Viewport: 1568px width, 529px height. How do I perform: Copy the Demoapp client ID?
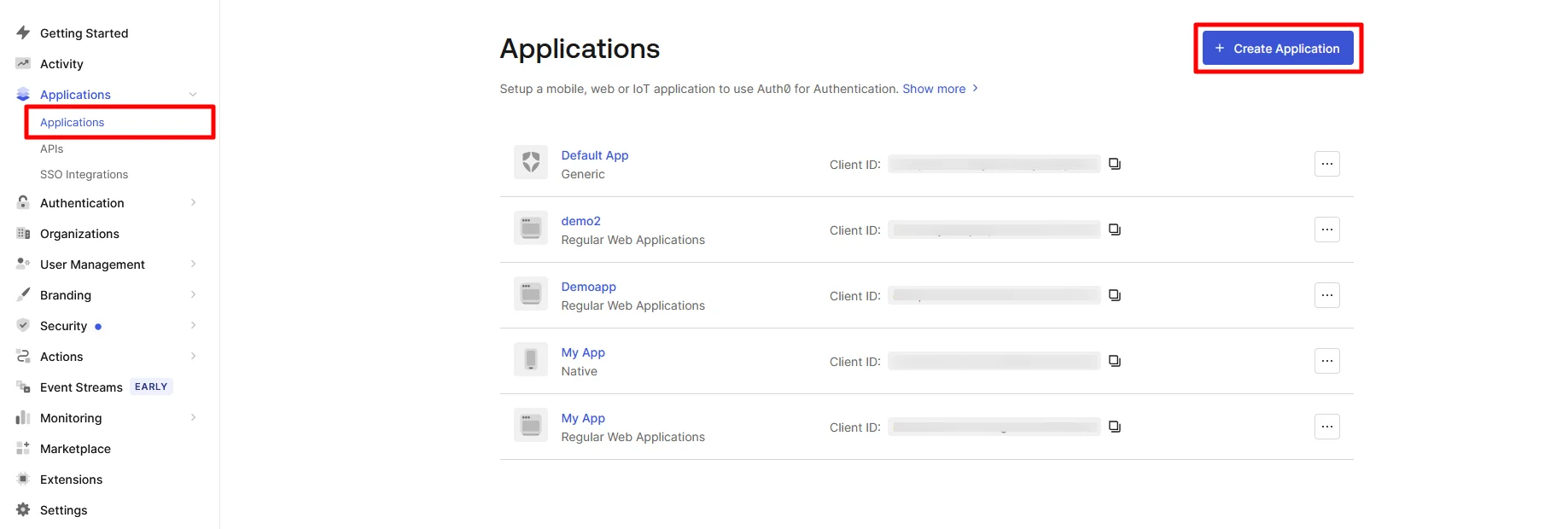point(1115,295)
